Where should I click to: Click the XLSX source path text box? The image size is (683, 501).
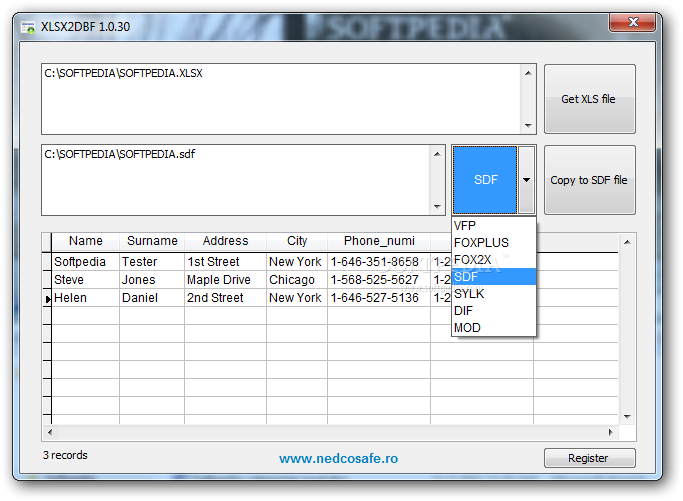[281, 99]
